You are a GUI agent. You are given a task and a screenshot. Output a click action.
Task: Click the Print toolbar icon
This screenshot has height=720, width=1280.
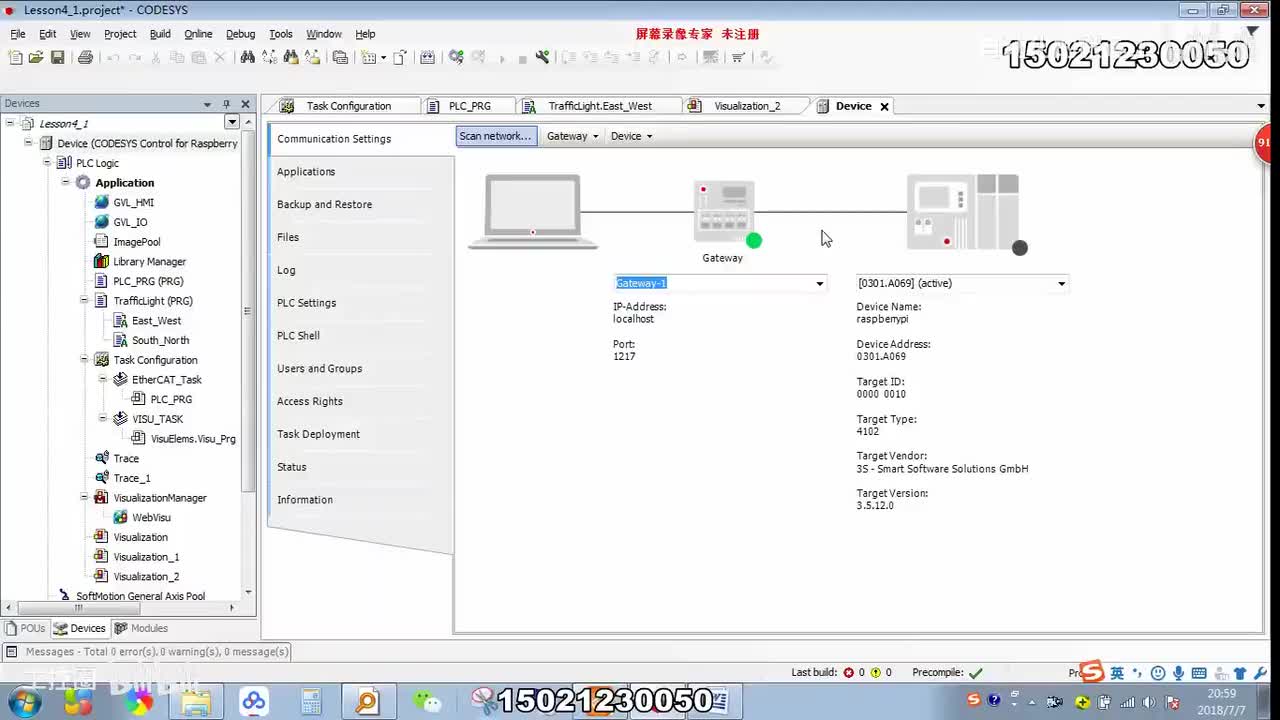click(x=85, y=57)
